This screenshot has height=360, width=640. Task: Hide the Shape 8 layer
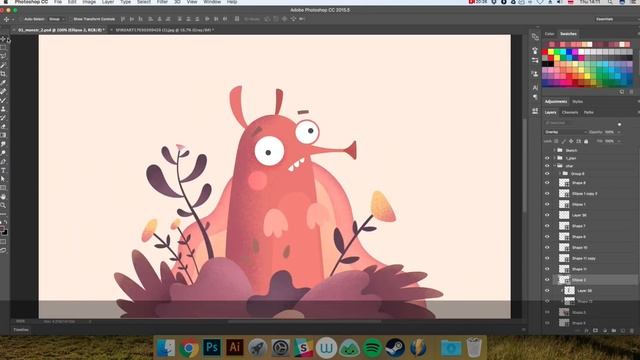point(547,183)
